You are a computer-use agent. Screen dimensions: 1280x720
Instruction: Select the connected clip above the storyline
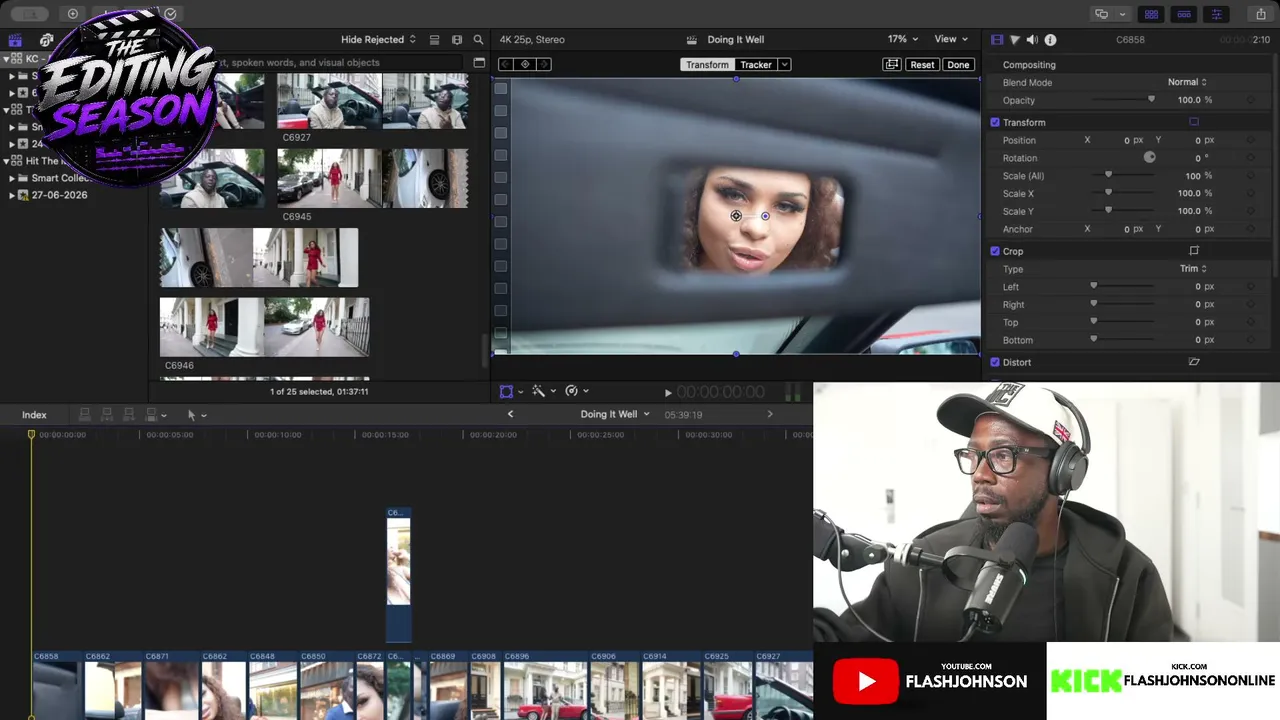pos(398,575)
